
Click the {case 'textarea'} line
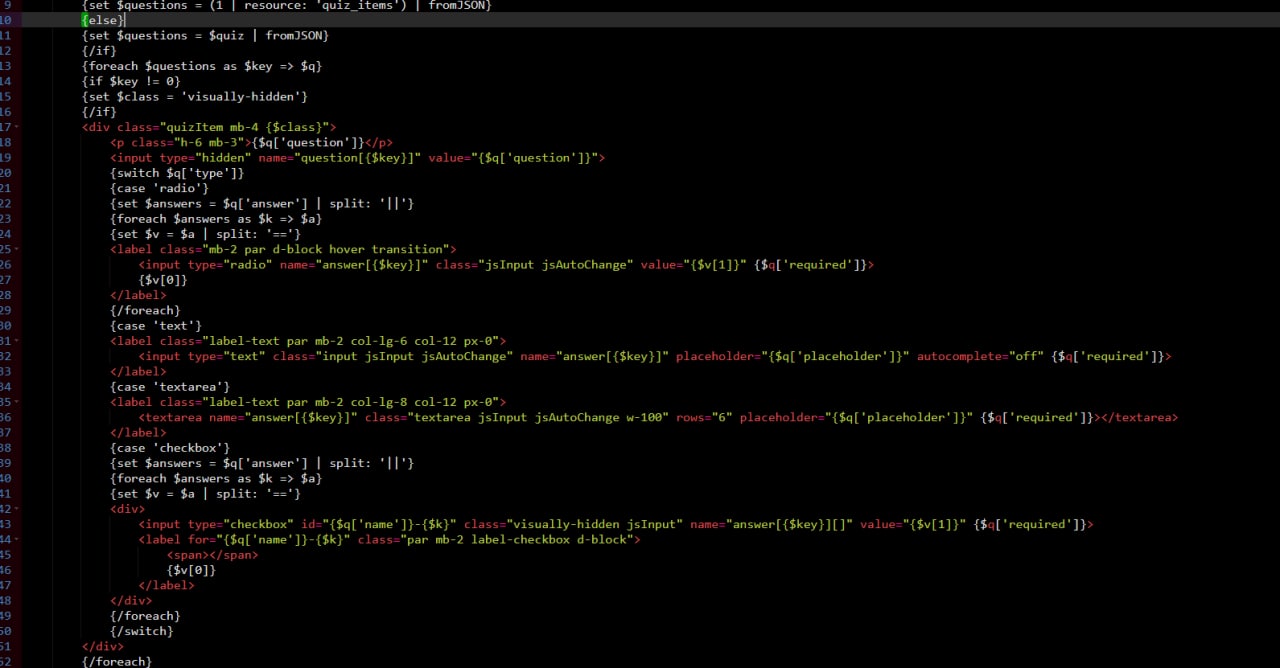pos(170,386)
